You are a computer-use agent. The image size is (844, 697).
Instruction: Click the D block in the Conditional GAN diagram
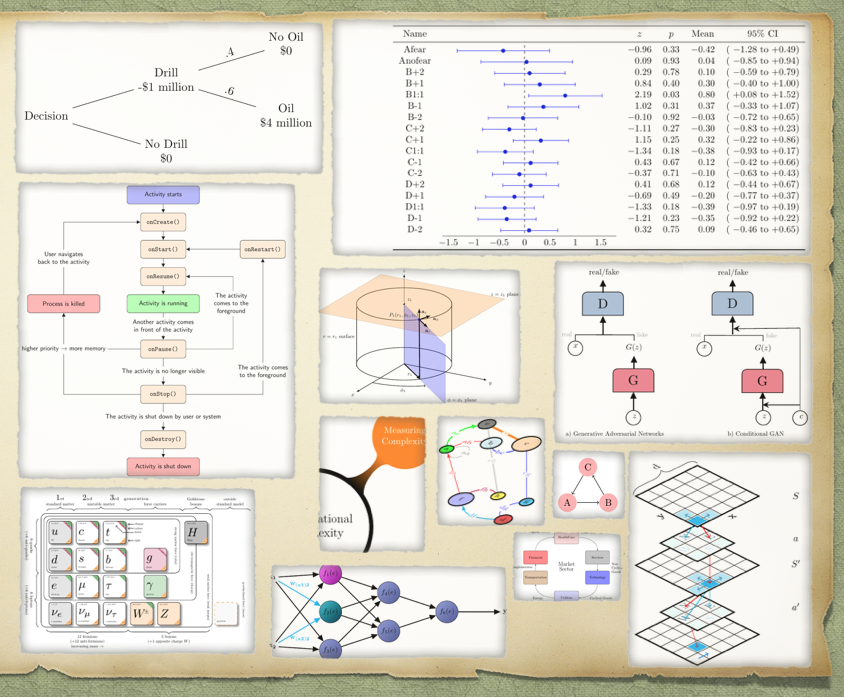click(732, 304)
